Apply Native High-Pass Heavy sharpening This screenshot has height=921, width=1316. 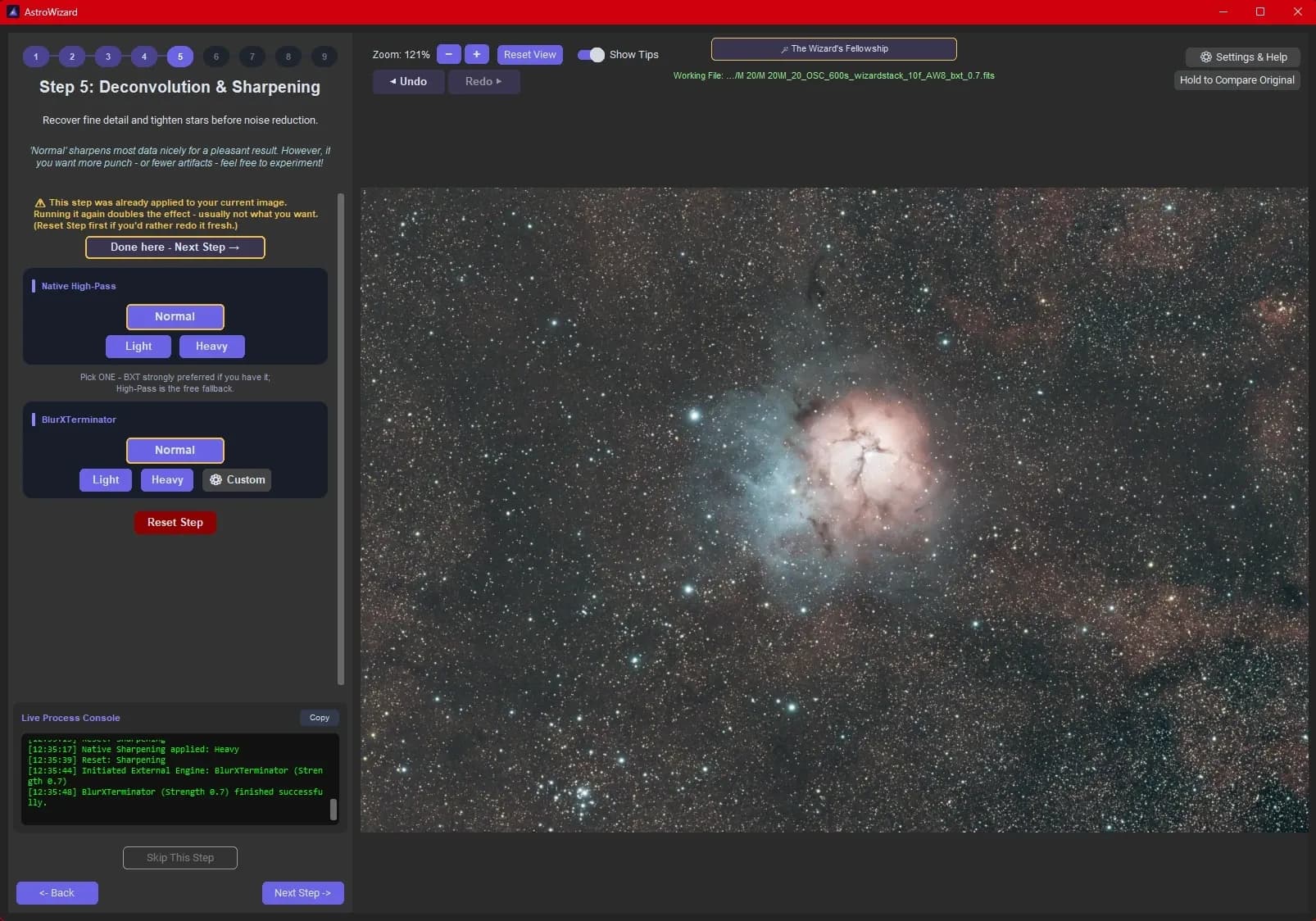212,346
